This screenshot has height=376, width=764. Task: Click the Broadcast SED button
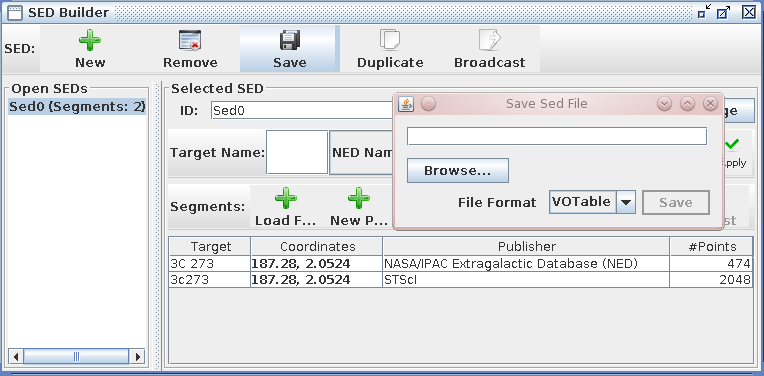pos(490,49)
